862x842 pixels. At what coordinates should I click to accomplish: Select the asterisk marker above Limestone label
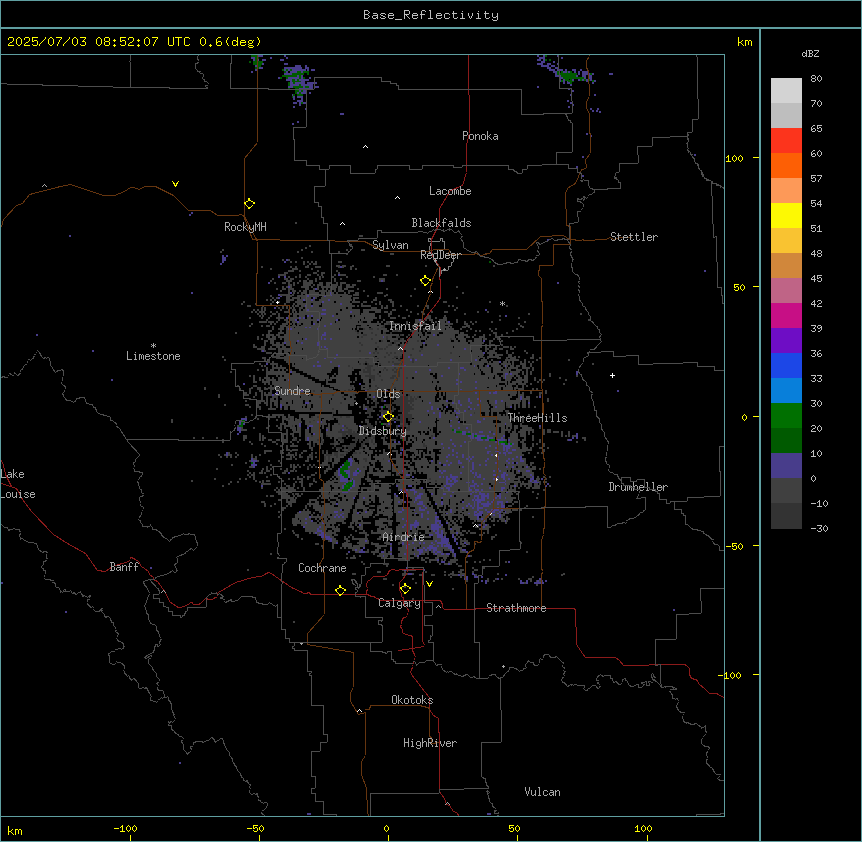pyautogui.click(x=153, y=346)
